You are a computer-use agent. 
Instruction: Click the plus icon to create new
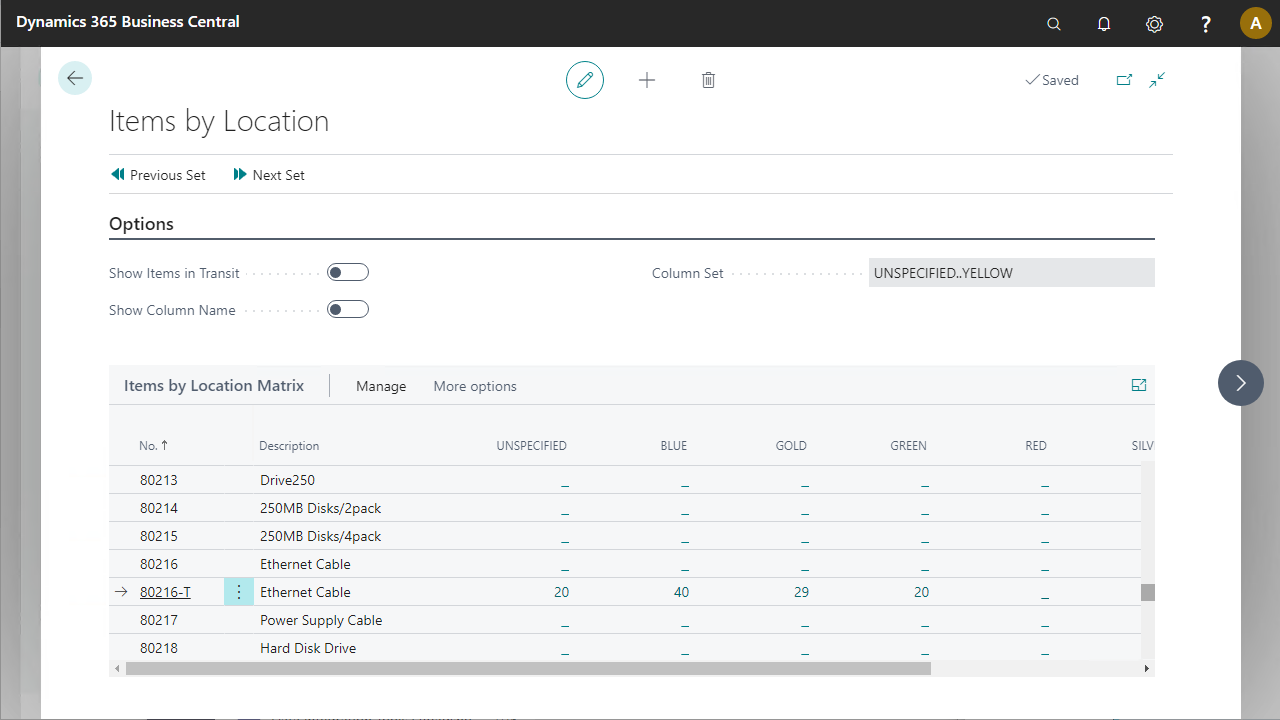(647, 80)
